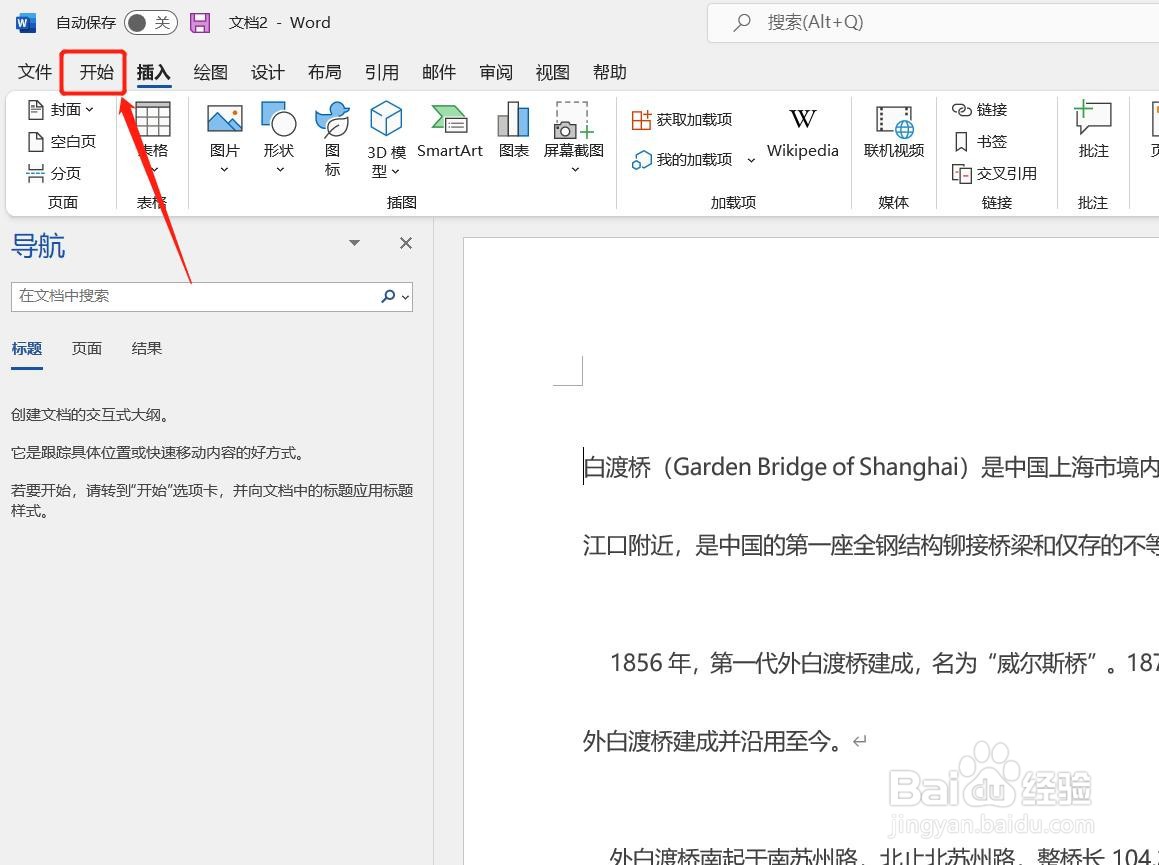
Task: Open the 引用 (References) tab
Action: click(381, 72)
